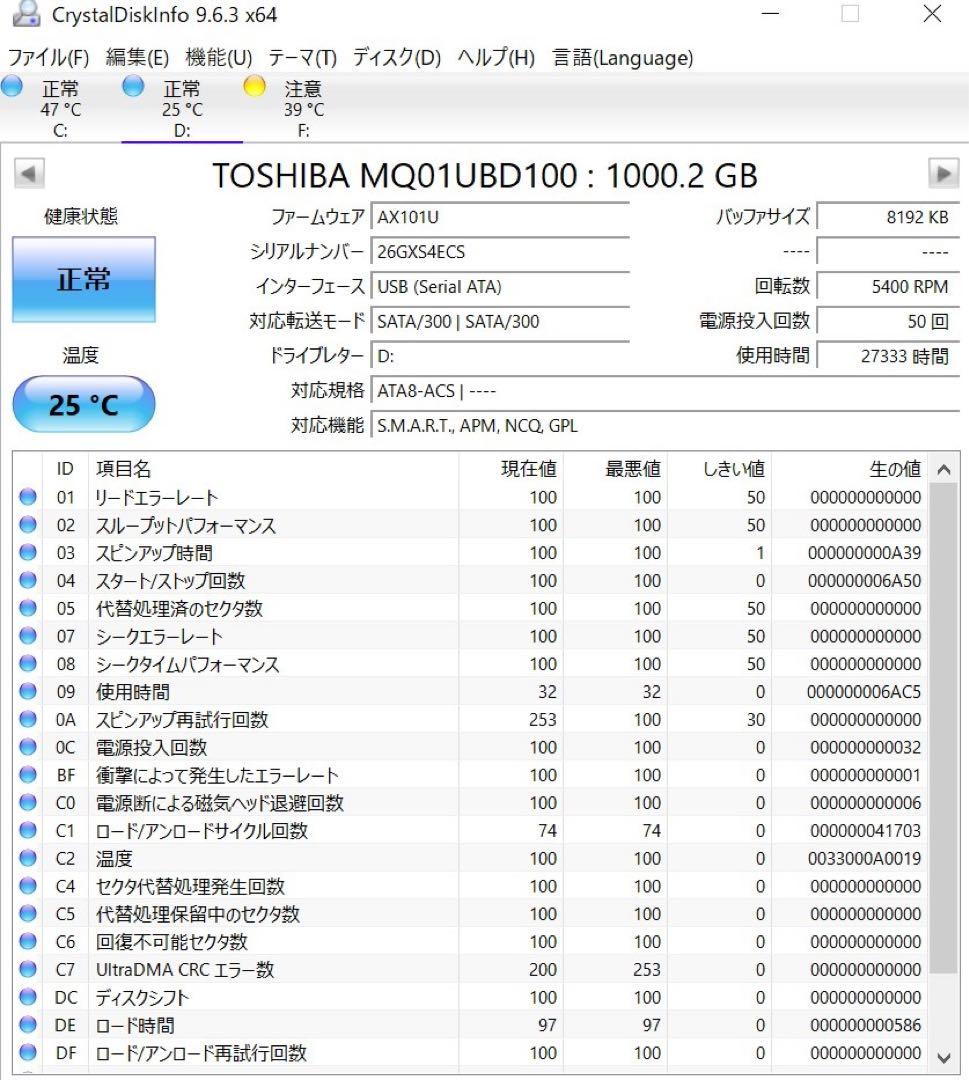
Task: Click status circle for 08 シークタイムパフォーマンス
Action: [x=28, y=663]
